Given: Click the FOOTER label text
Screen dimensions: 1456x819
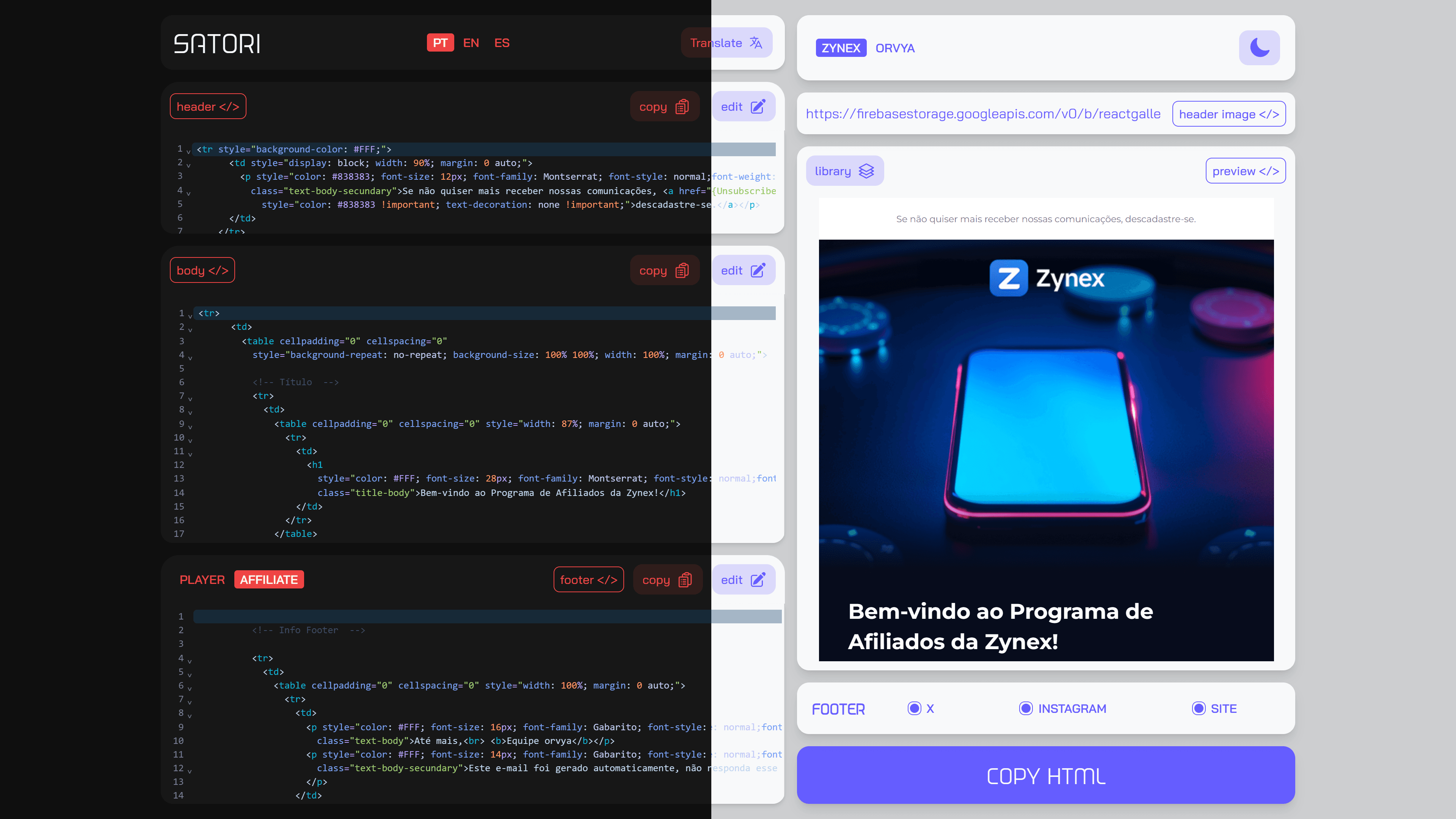Looking at the screenshot, I should coord(838,709).
